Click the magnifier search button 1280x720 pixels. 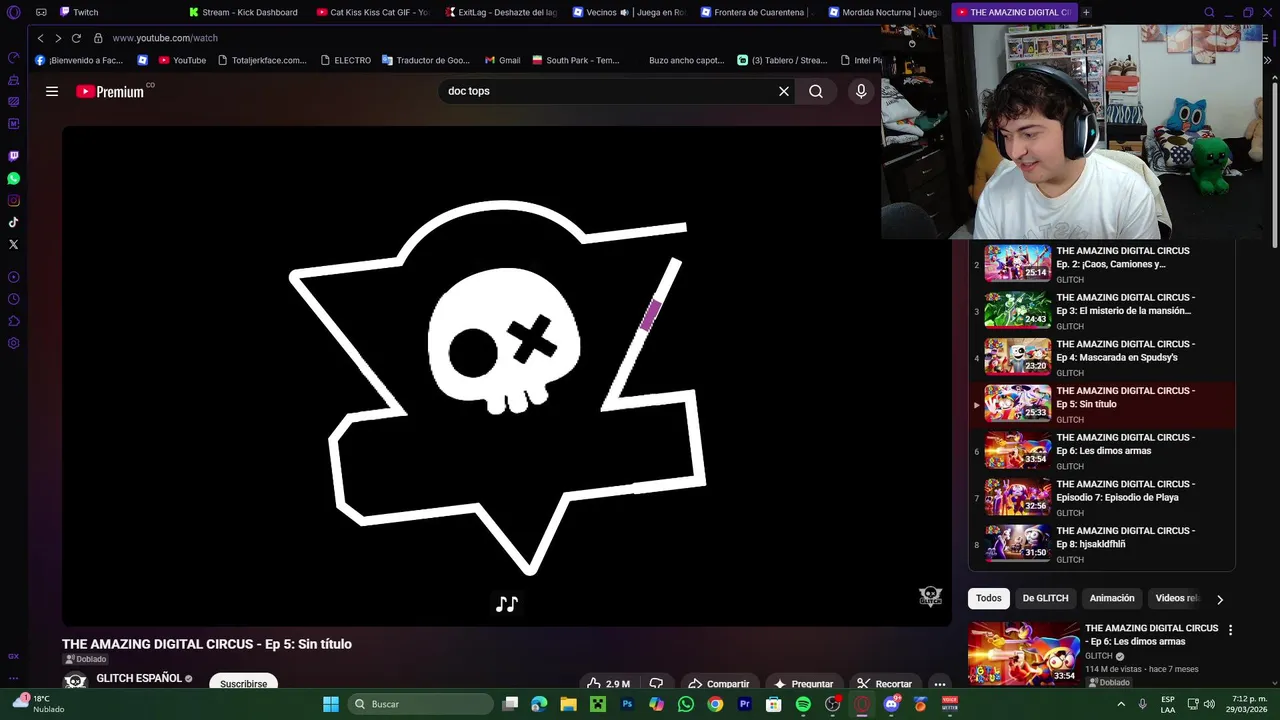[816, 91]
